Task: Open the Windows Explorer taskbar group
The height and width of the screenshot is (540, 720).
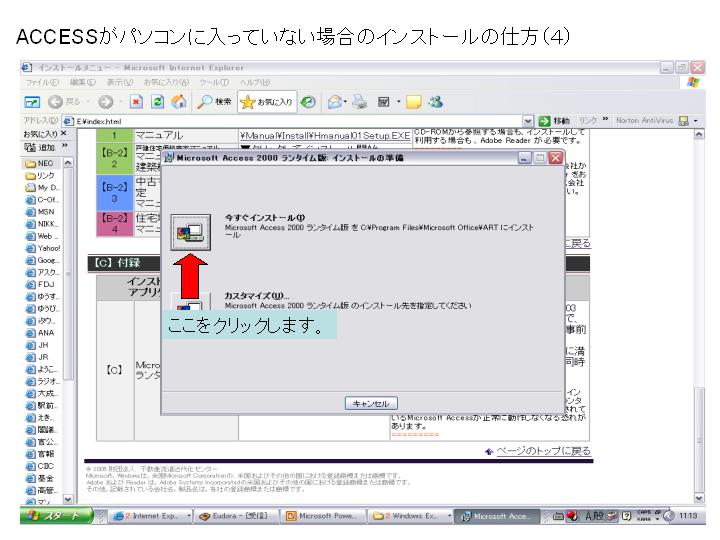Action: click(x=410, y=516)
